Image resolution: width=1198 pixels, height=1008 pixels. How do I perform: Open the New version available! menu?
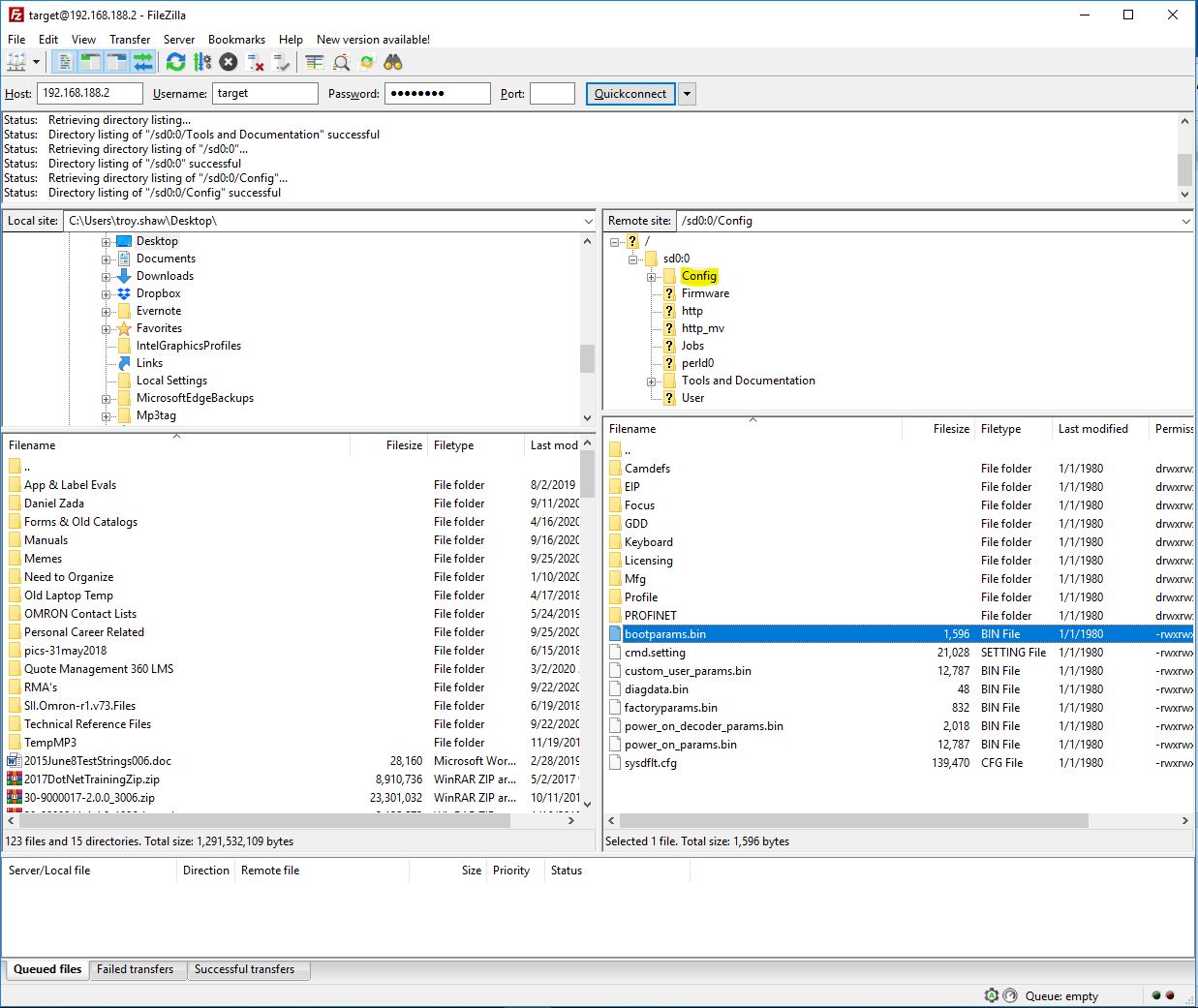(x=373, y=40)
